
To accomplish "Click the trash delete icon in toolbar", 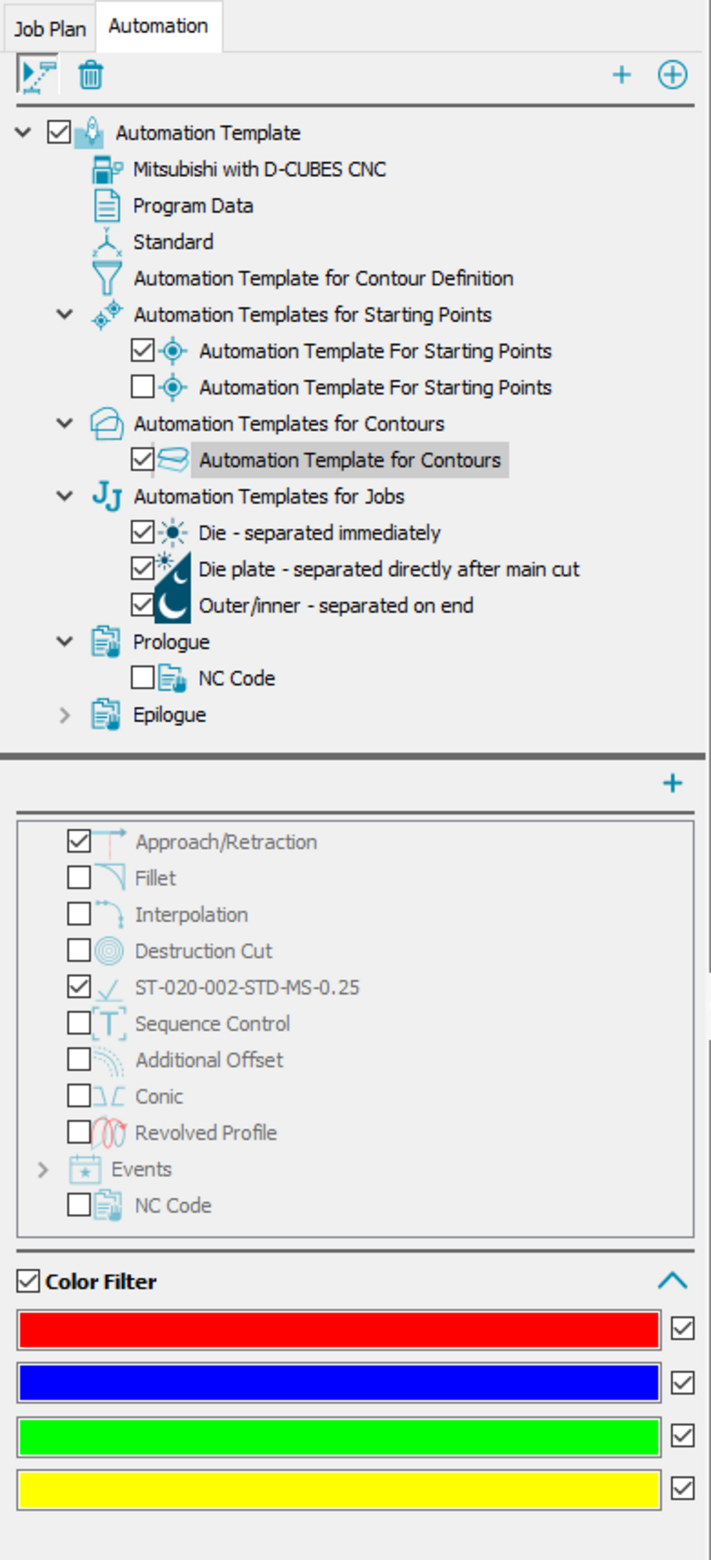I will (91, 75).
